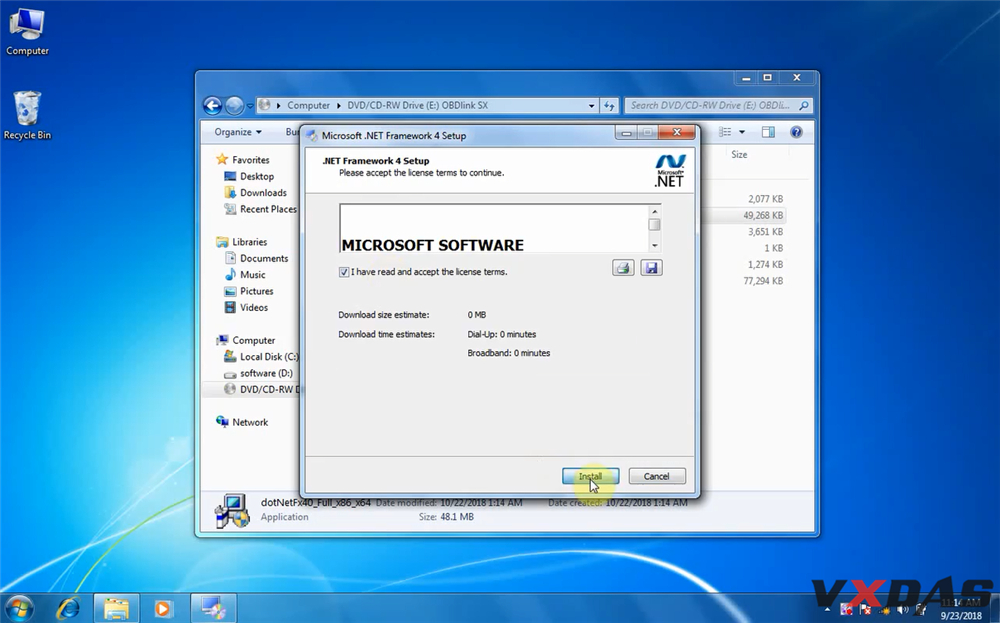1000x623 pixels.
Task: Select Libraries in the navigation pane
Action: pyautogui.click(x=249, y=242)
